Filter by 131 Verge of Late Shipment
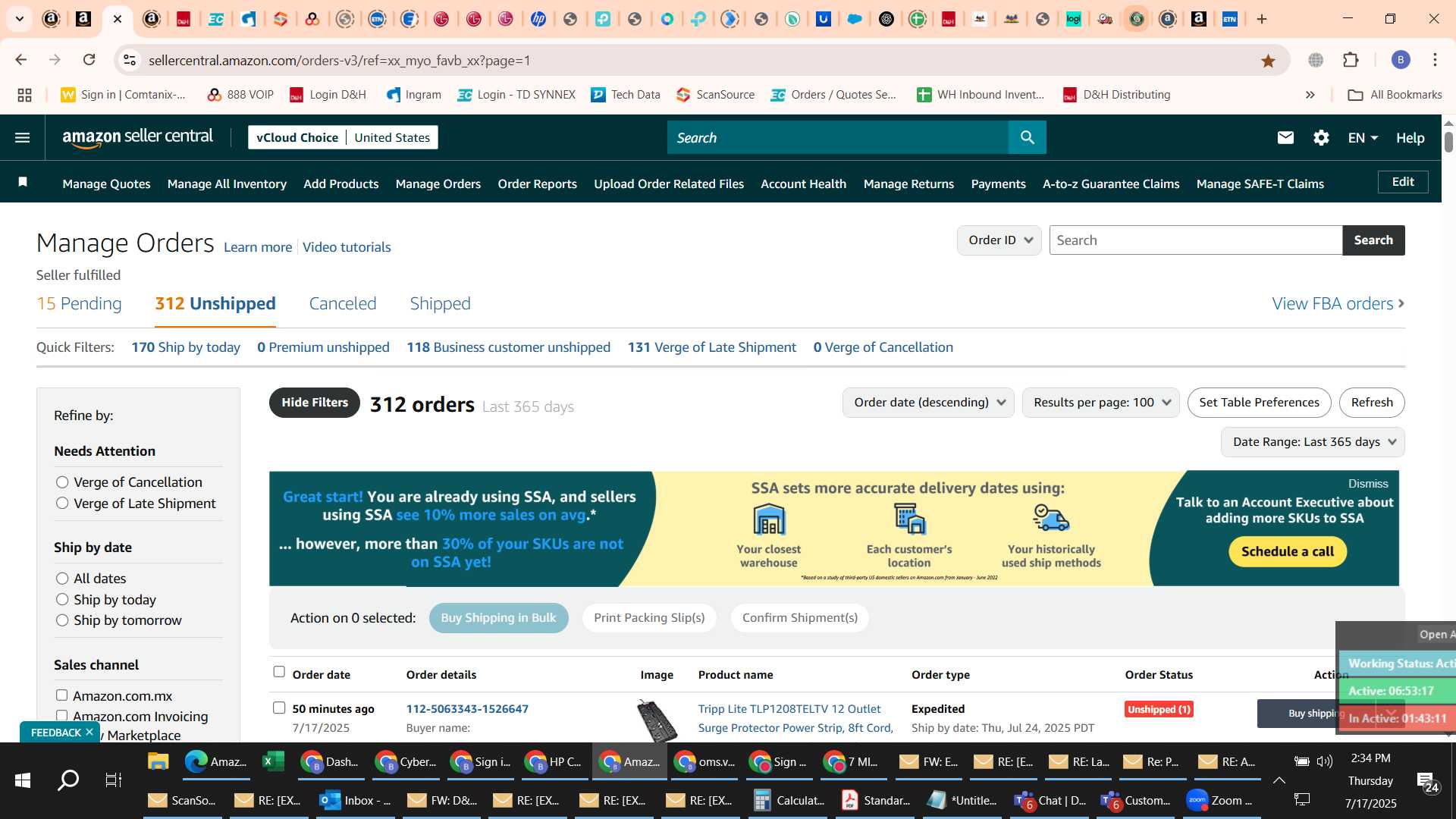The height and width of the screenshot is (819, 1456). coord(711,347)
